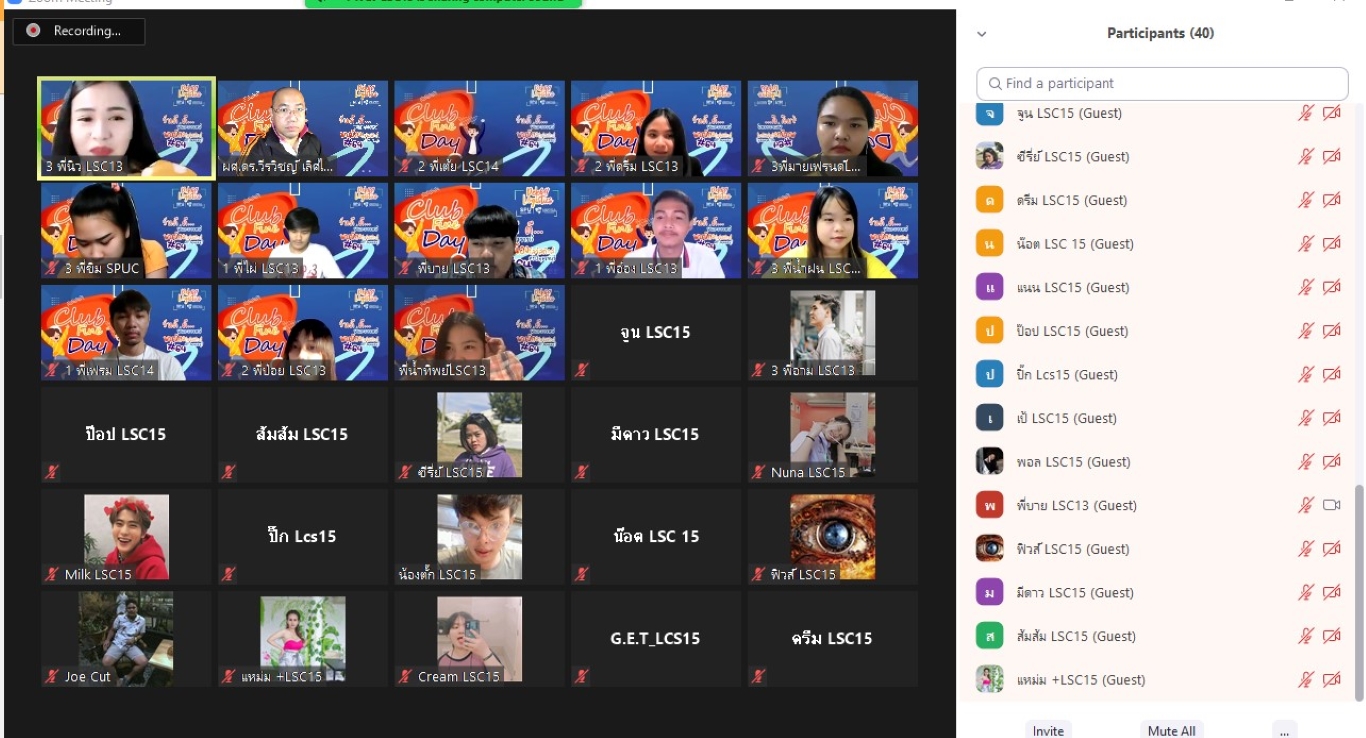Click the microphone icon for ฟิวส์ LSC15
The width and height of the screenshot is (1366, 738).
(x=1305, y=549)
